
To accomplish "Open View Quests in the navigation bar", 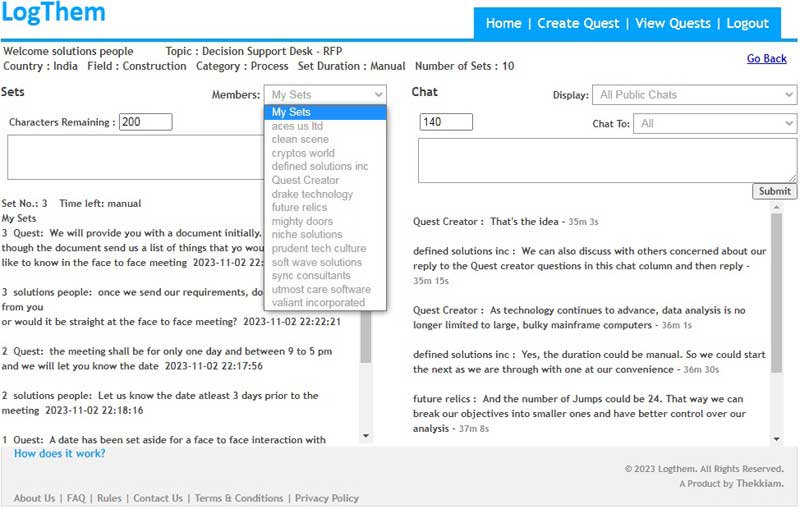I will [x=672, y=23].
